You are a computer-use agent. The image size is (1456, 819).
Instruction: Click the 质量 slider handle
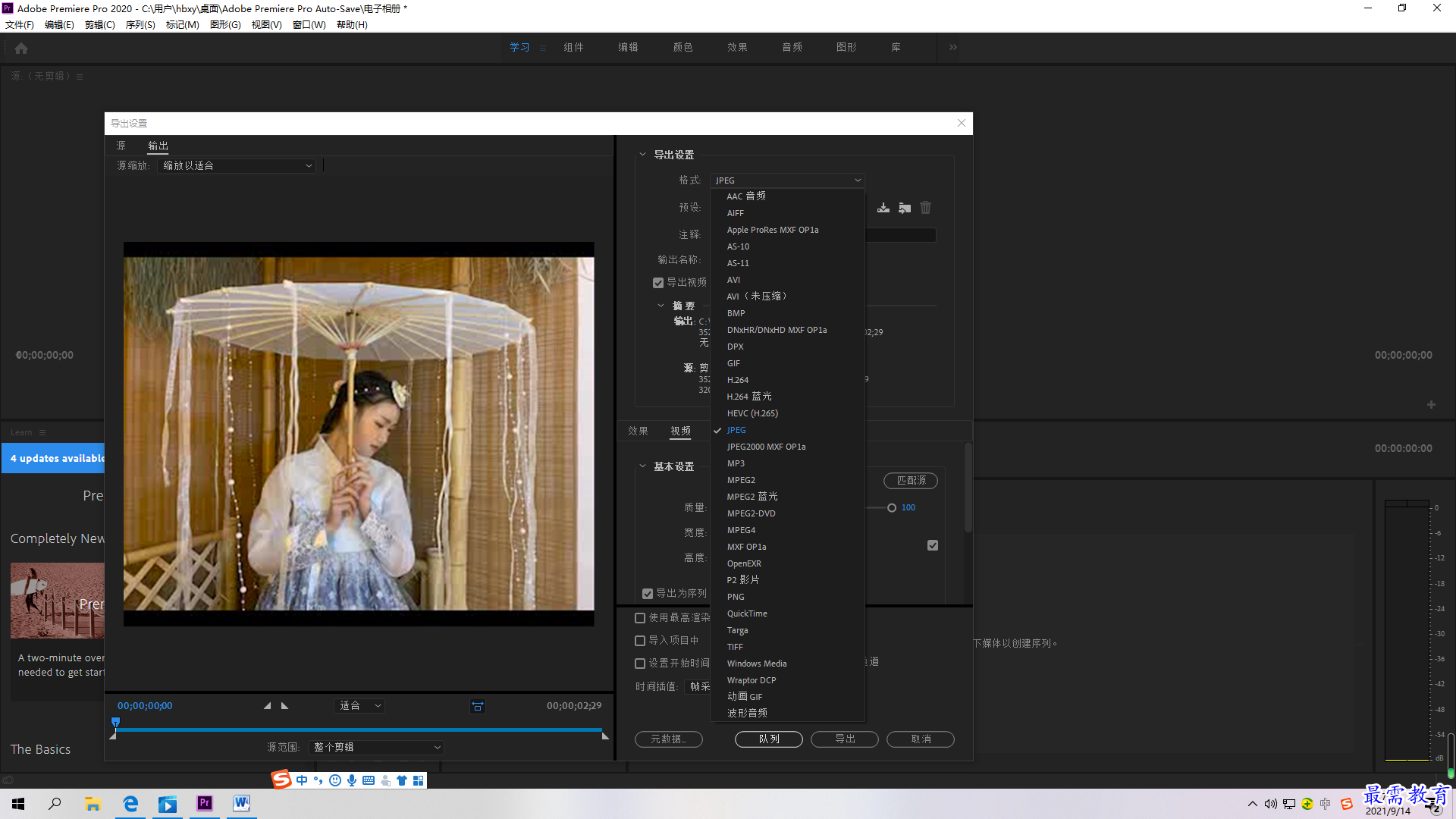pyautogui.click(x=892, y=508)
